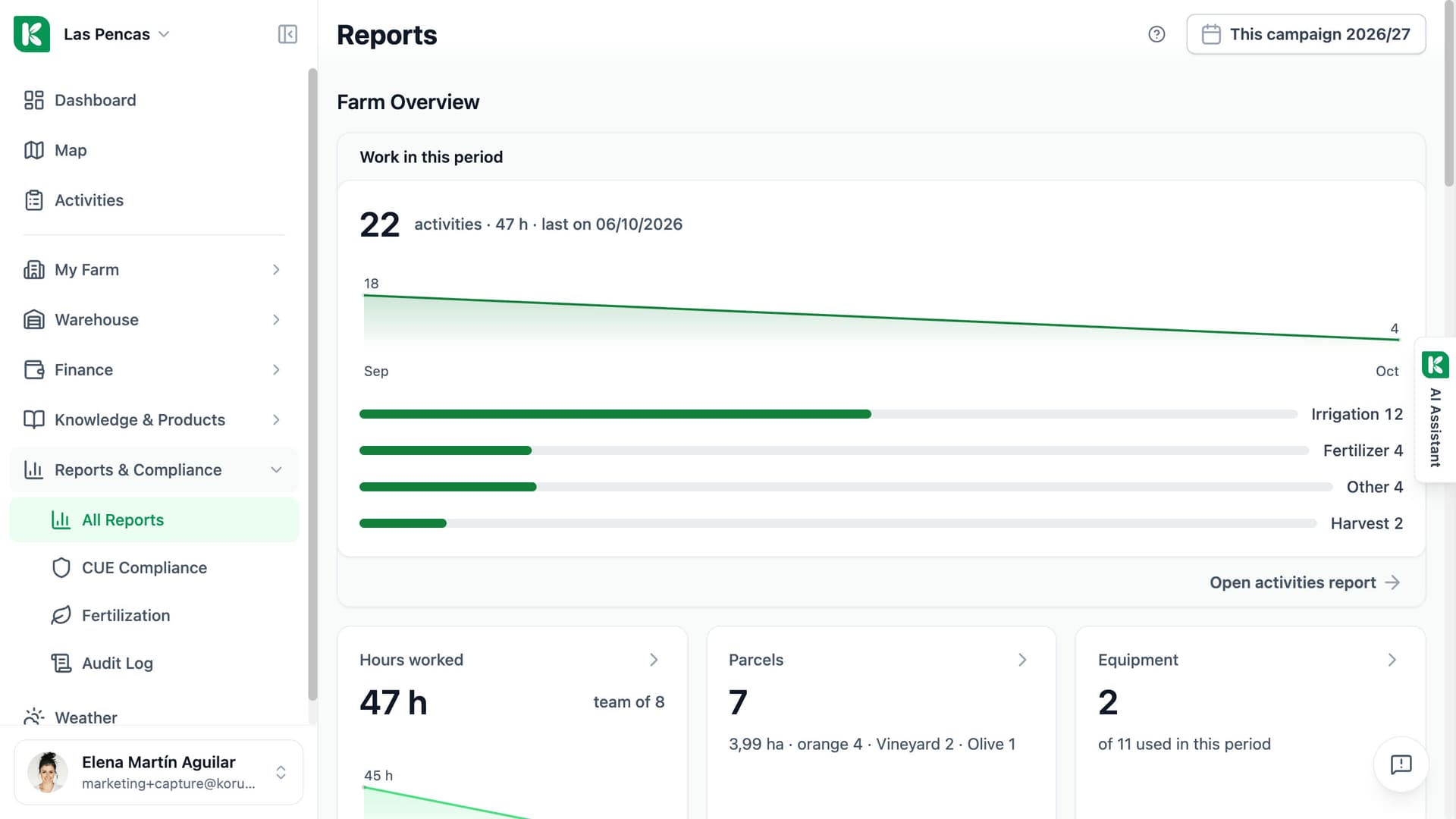Image resolution: width=1456 pixels, height=819 pixels.
Task: Click the My Farm building icon
Action: pos(34,270)
